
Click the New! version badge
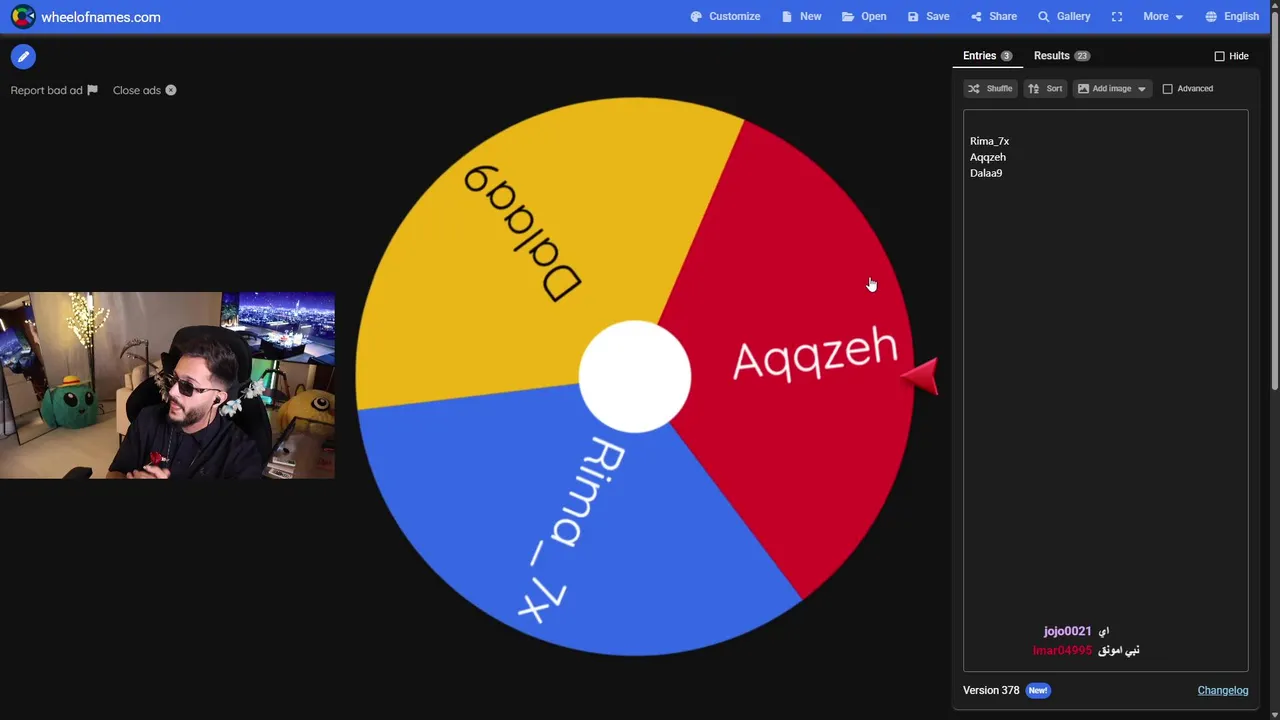pos(1038,690)
